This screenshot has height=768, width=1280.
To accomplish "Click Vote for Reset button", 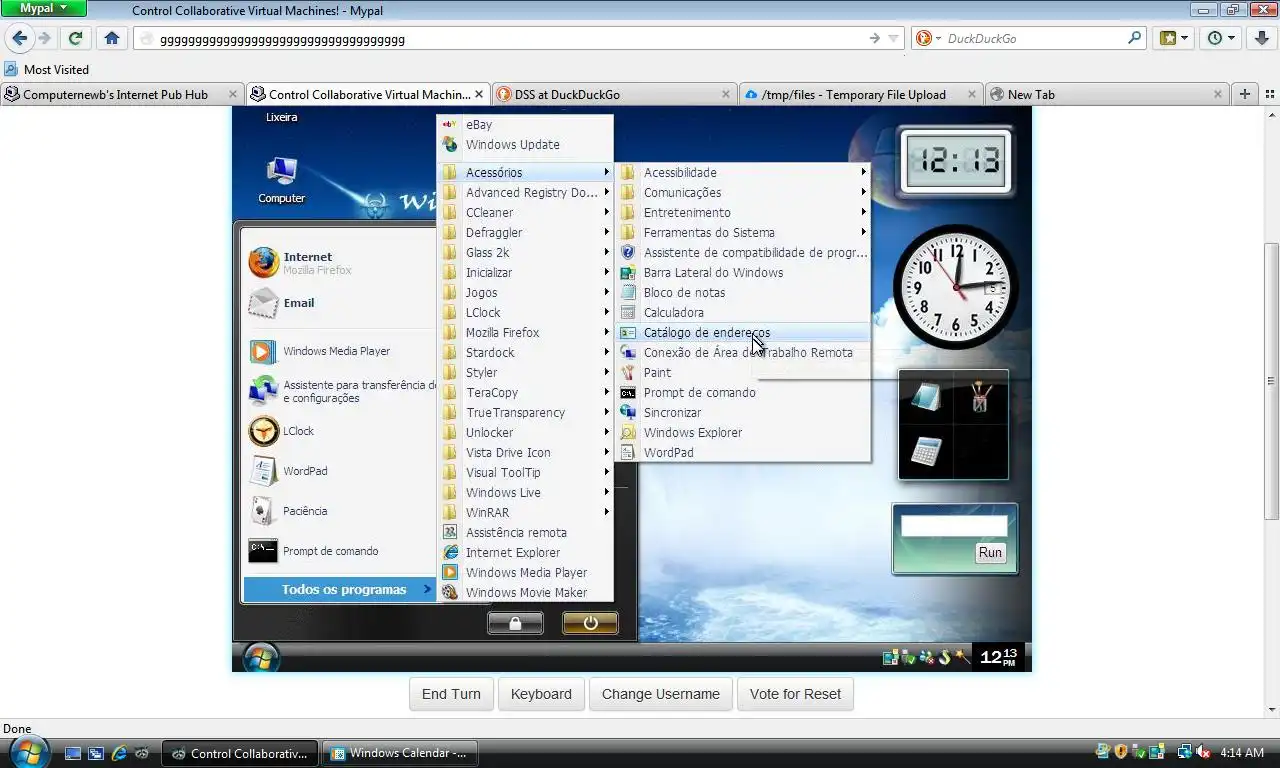I will click(x=795, y=694).
